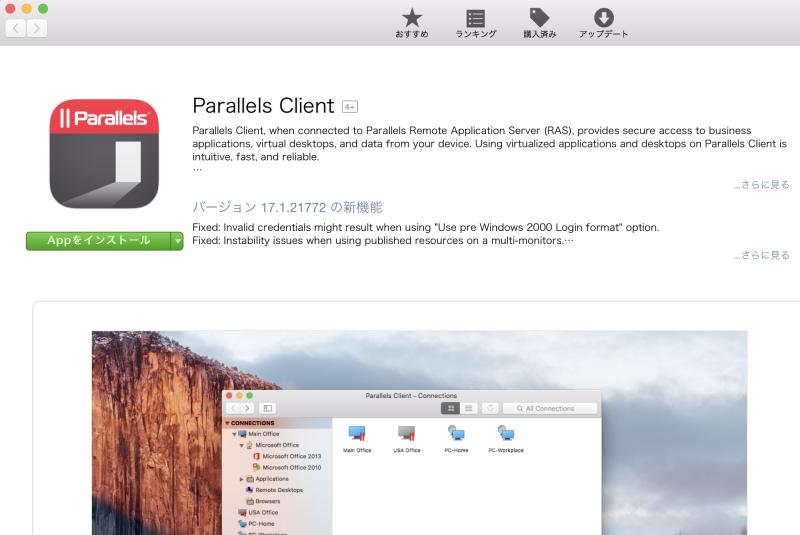800x535 pixels.
Task: Toggle the sidebar button in screenshot window
Action: point(267,409)
